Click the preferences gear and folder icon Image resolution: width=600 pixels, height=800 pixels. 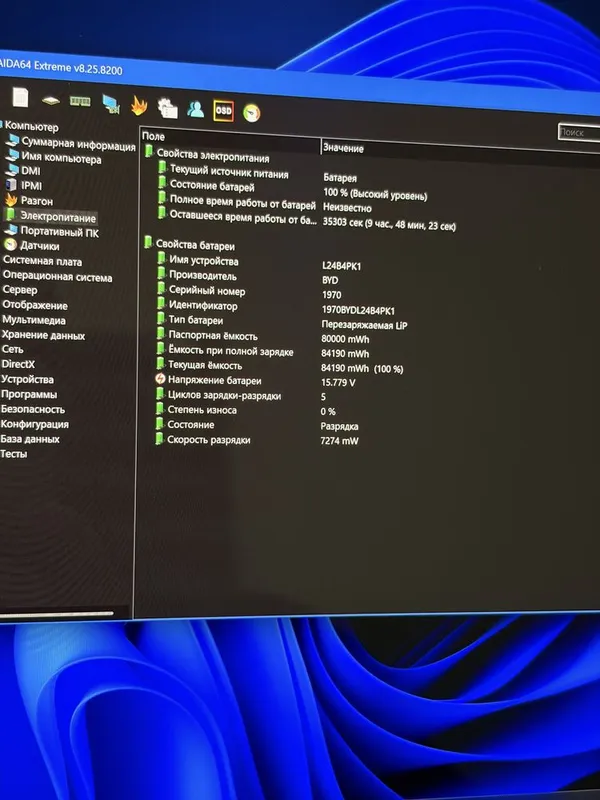[x=167, y=108]
